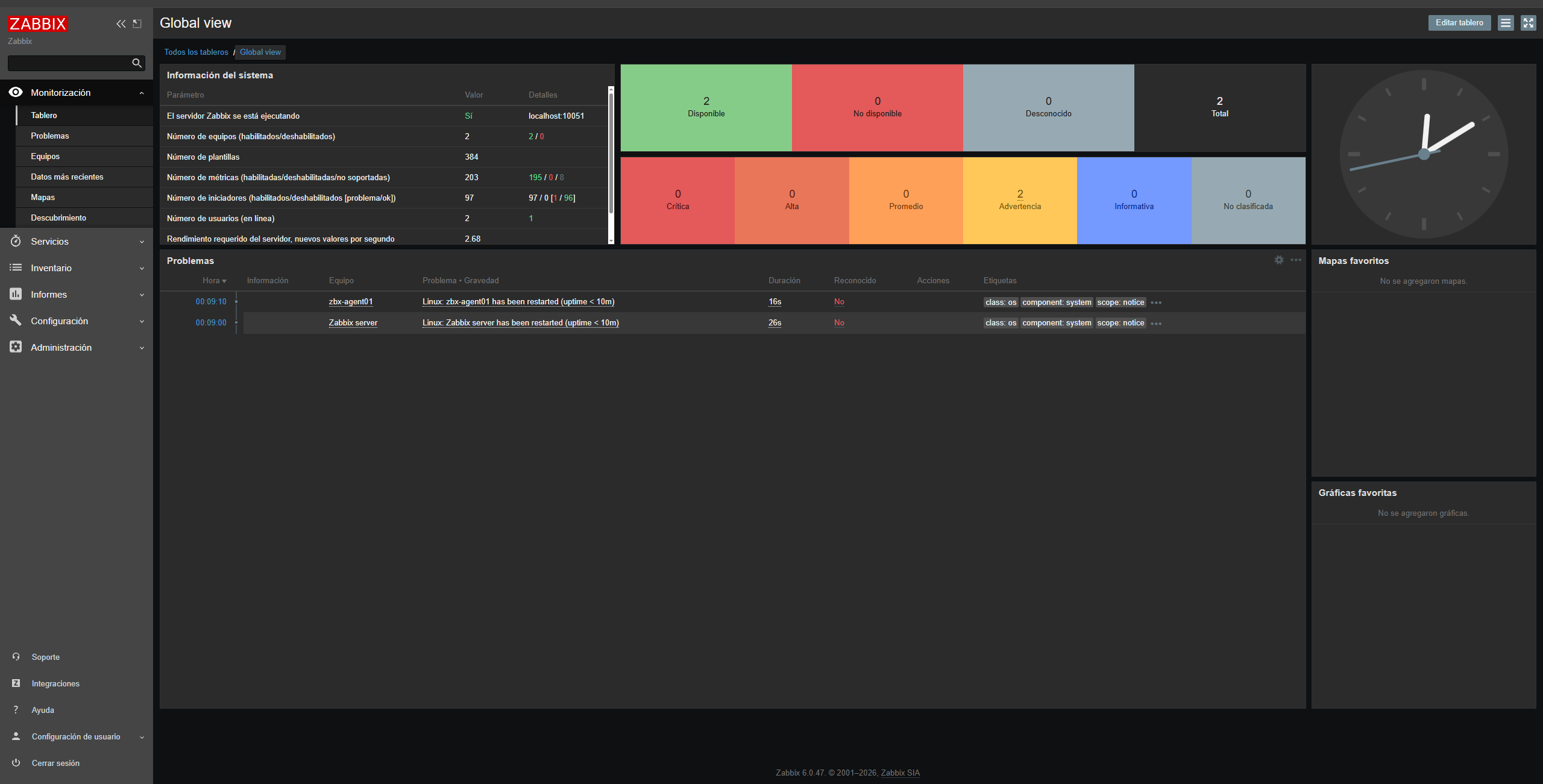This screenshot has width=1543, height=784.
Task: Click the 16s duration link
Action: click(x=775, y=301)
